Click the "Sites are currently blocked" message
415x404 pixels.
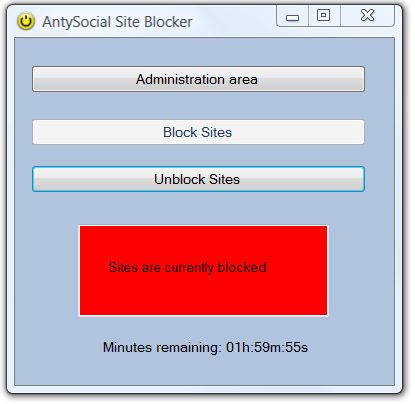[187, 268]
